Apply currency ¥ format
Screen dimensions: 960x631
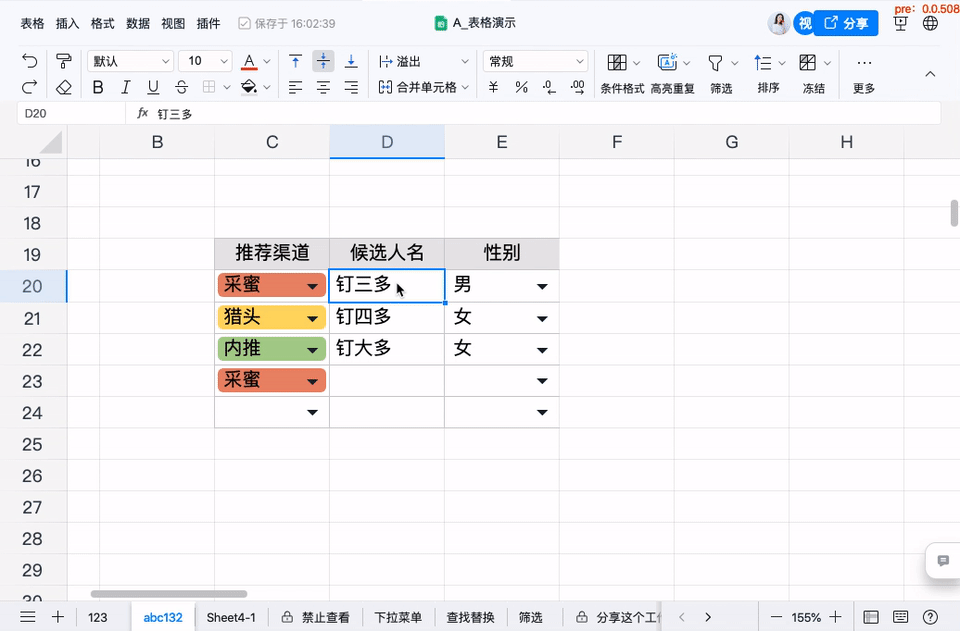click(493, 88)
